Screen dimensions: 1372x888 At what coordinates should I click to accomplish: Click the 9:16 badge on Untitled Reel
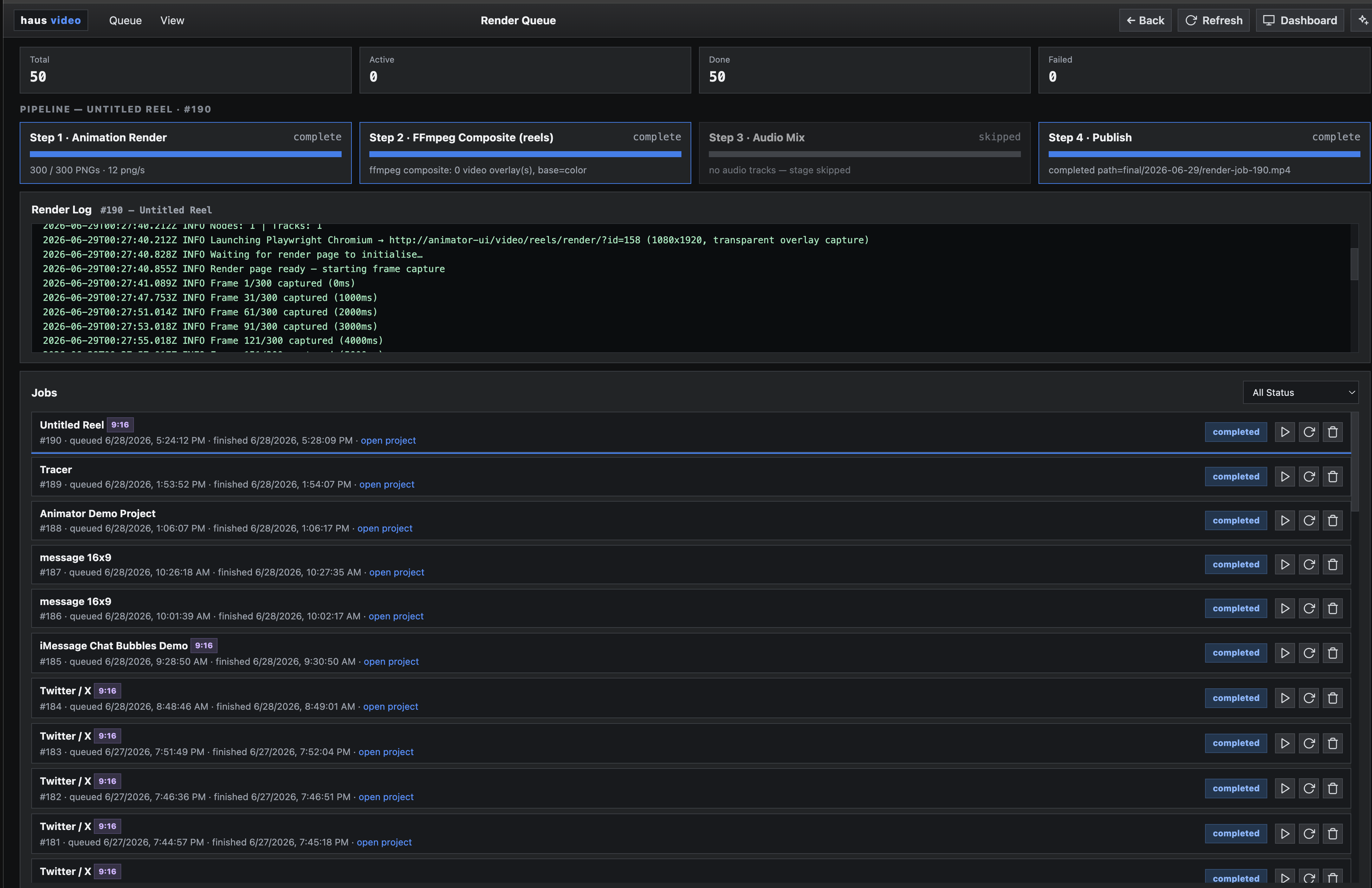[x=120, y=425]
